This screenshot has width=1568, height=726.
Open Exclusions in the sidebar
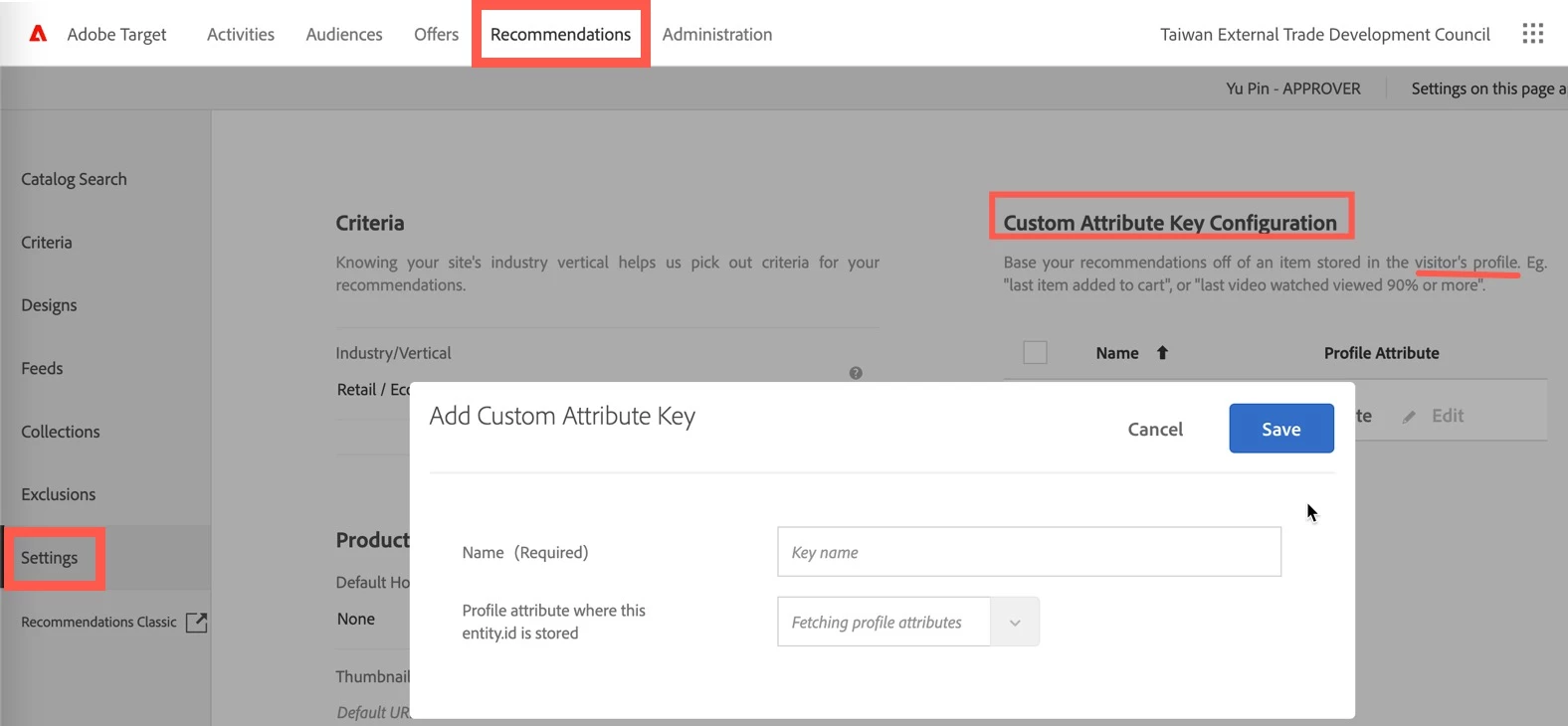tap(59, 494)
